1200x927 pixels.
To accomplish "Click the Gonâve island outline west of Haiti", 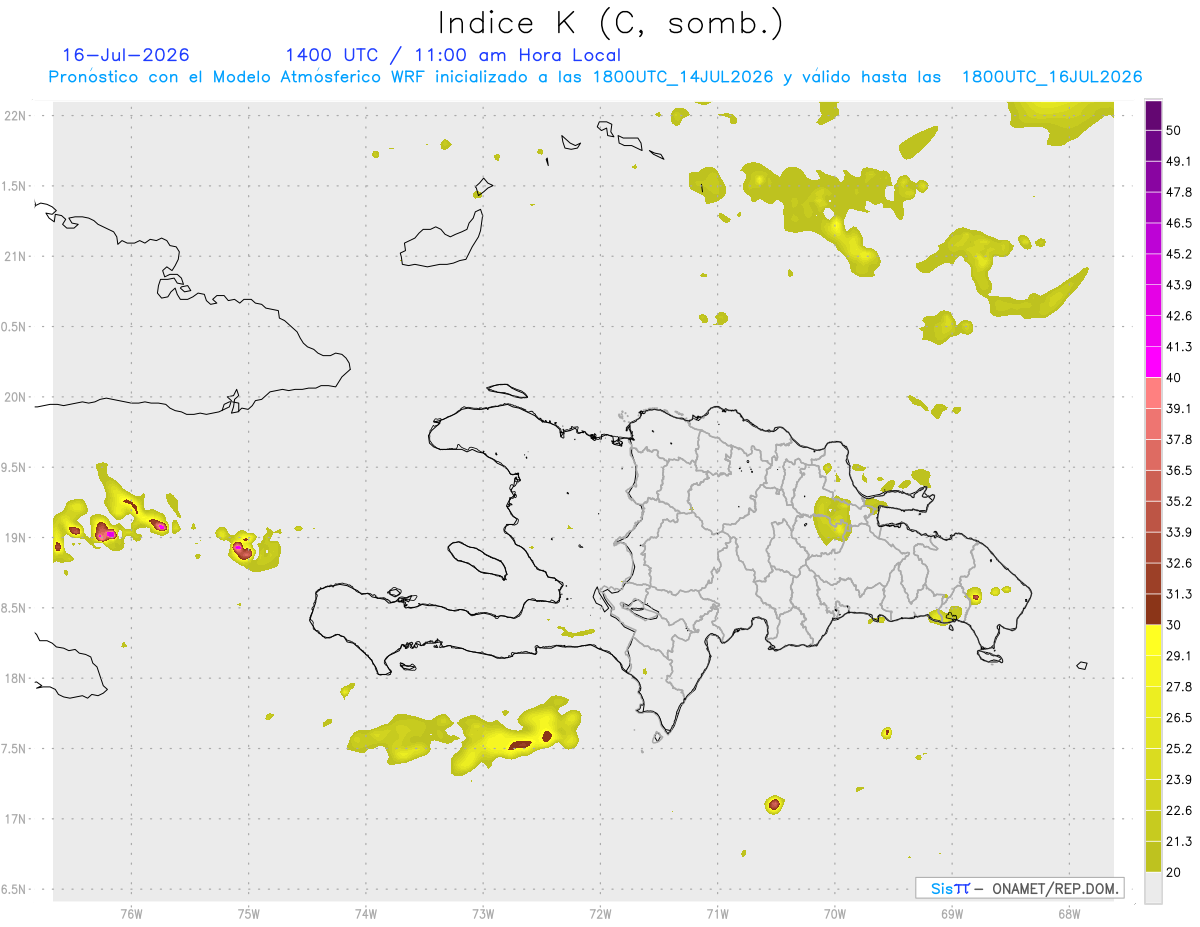I will click(476, 560).
